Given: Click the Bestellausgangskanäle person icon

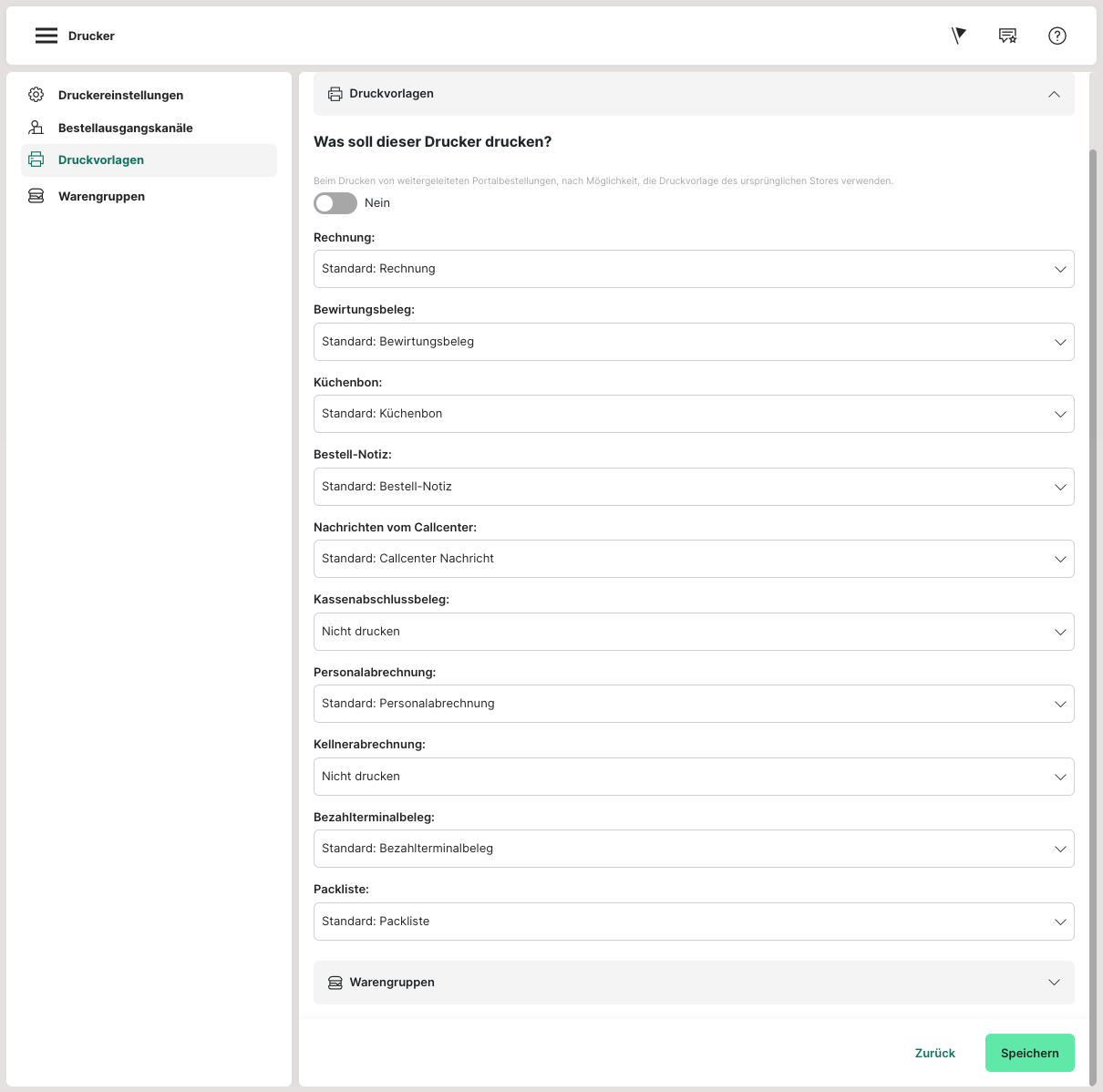Looking at the screenshot, I should click(x=36, y=128).
